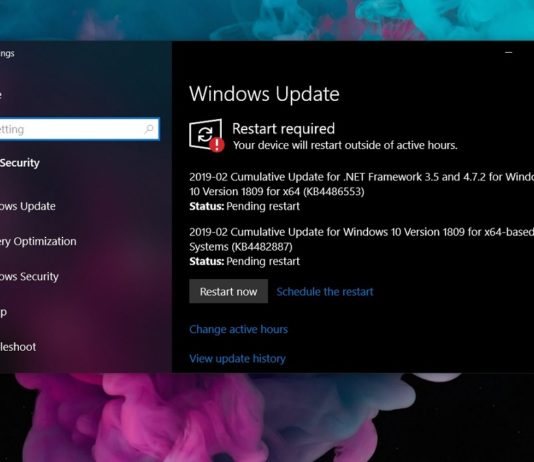Select Troubleshoot in the sidebar
534x462 pixels.
coord(18,347)
